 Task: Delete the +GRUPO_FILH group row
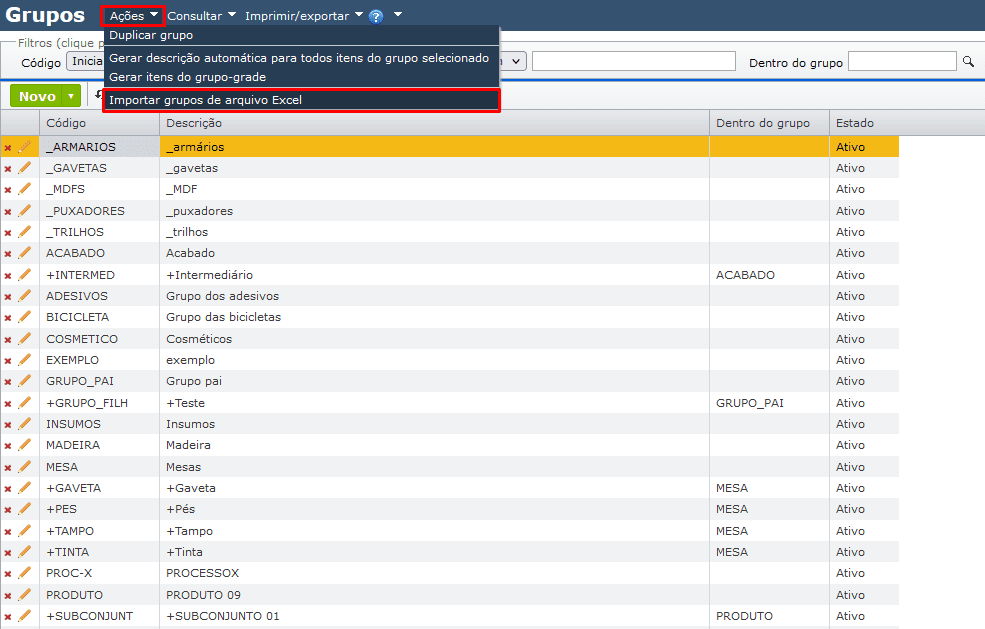[8, 404]
